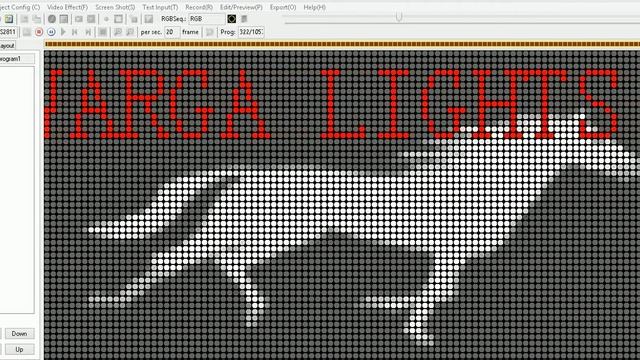Open the Text Input(T) menu
The image size is (640, 360).
tap(160, 7)
